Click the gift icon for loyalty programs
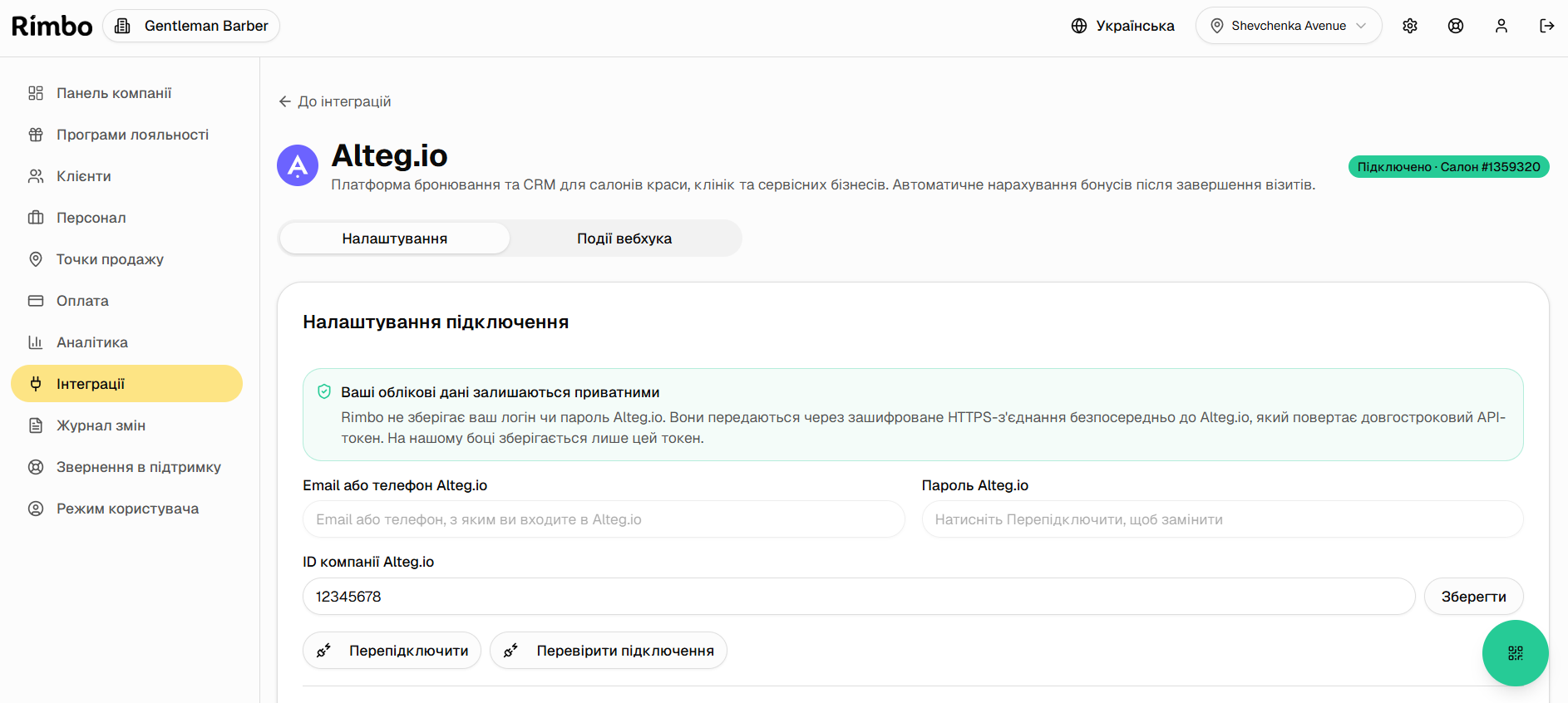 click(x=36, y=135)
